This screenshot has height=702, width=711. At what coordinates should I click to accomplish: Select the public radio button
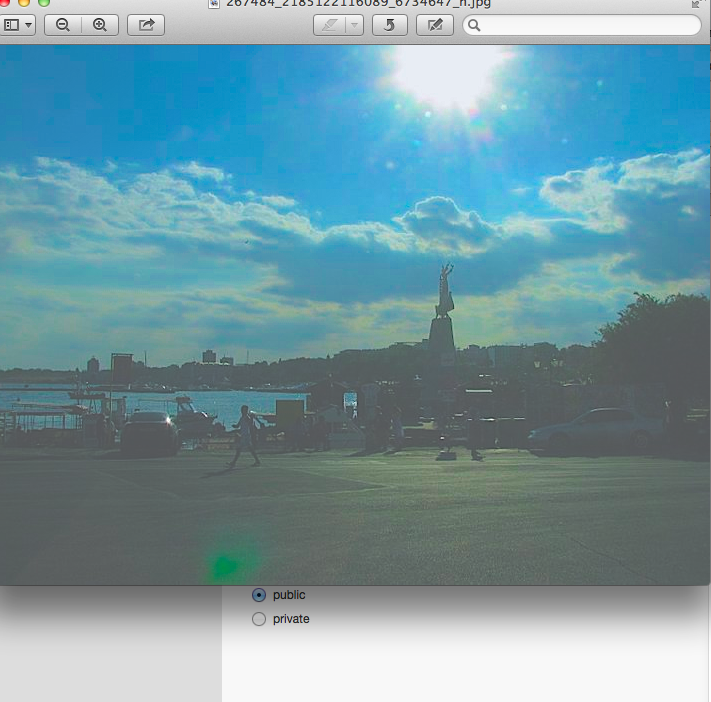point(259,595)
